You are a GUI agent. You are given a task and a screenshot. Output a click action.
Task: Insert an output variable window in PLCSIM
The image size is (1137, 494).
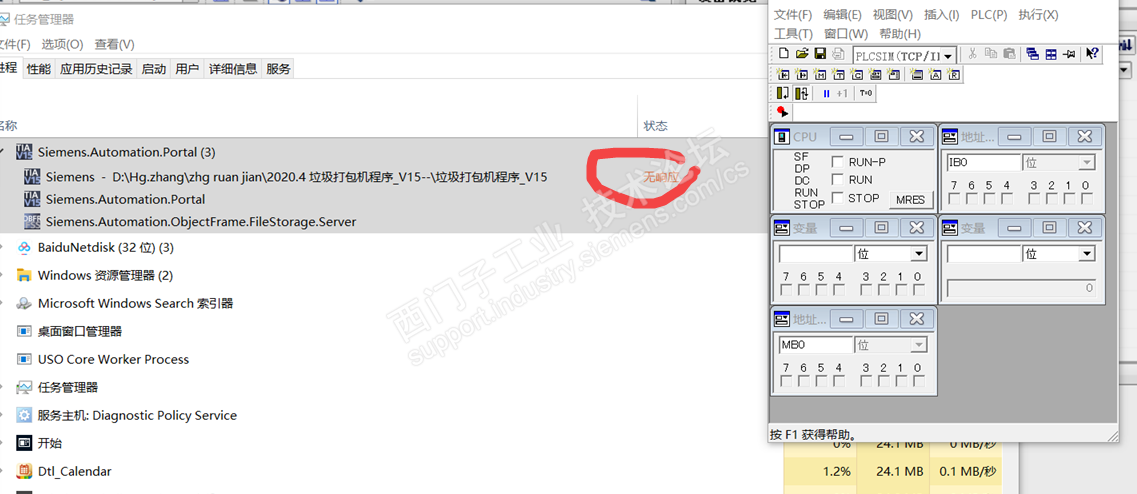(801, 75)
